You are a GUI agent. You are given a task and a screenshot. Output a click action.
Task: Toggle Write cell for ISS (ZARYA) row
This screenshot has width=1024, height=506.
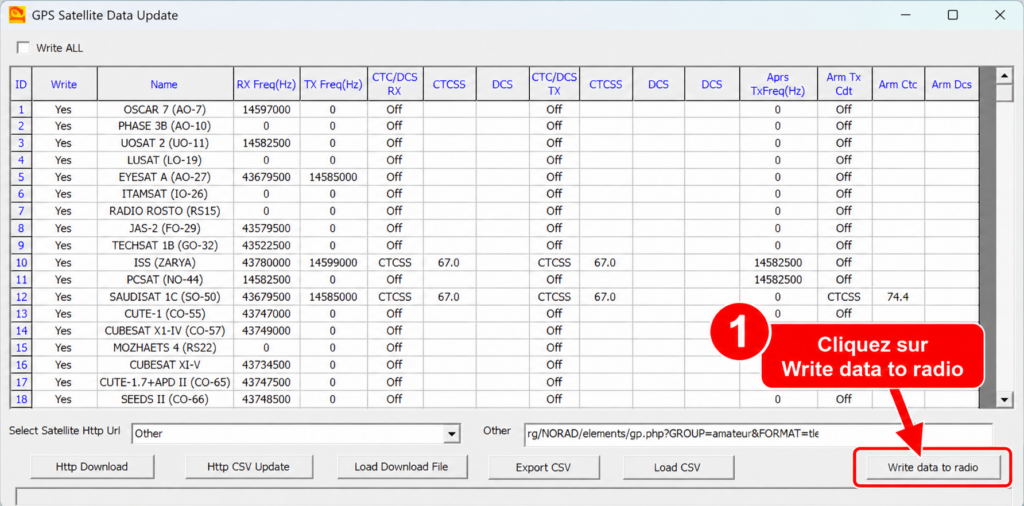(63, 262)
